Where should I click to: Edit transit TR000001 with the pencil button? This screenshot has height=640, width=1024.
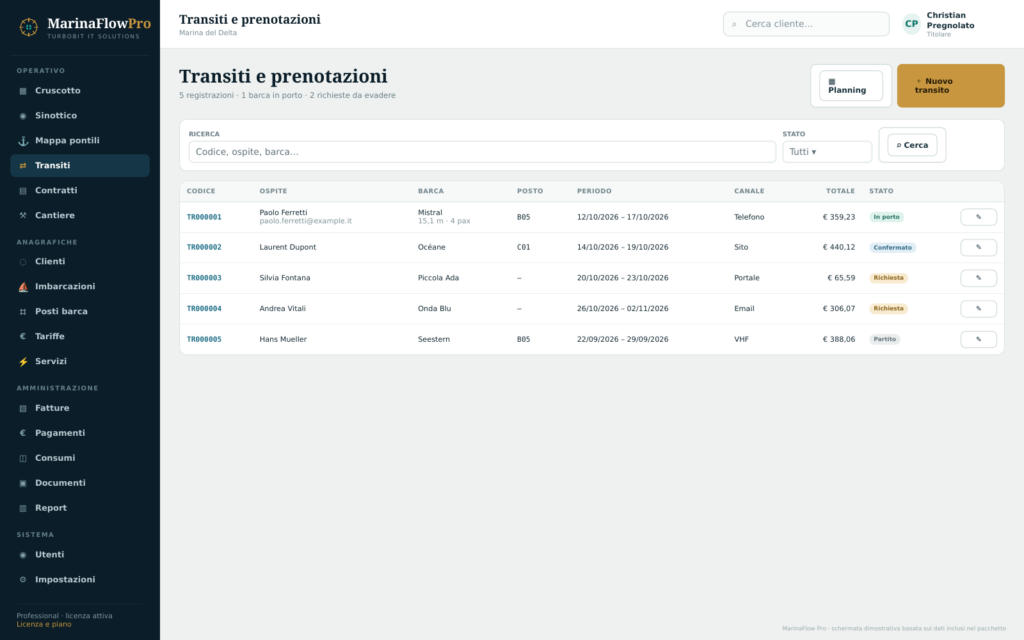coord(978,217)
